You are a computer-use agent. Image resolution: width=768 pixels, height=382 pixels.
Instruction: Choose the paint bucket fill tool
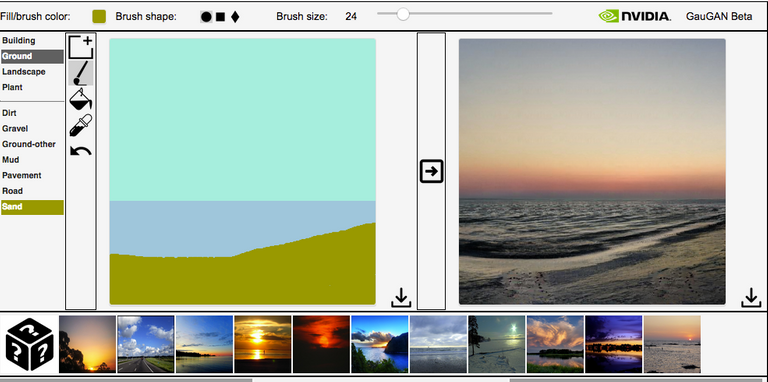click(80, 99)
